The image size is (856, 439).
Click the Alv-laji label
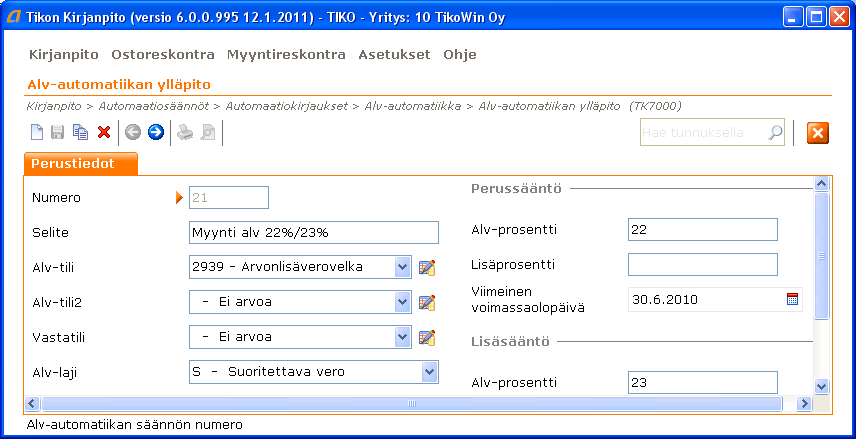click(x=55, y=373)
